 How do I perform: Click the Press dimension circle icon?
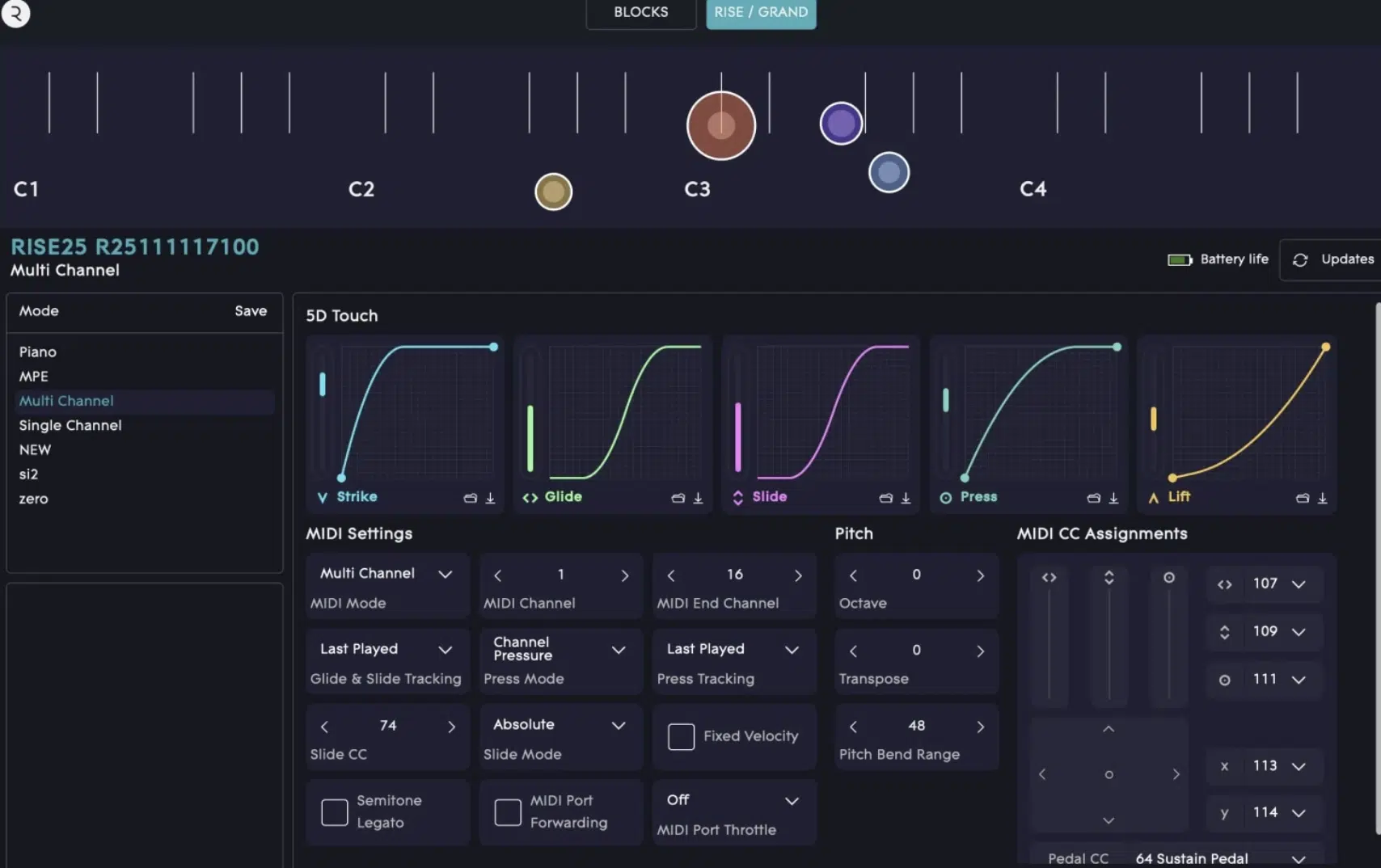tap(945, 497)
